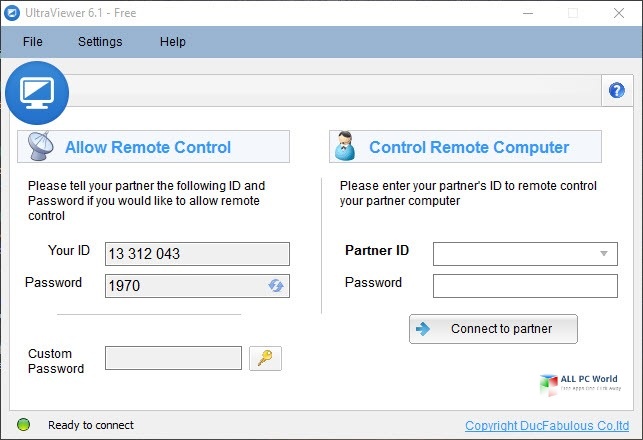Click the Your ID label
The height and width of the screenshot is (440, 643).
pos(68,250)
